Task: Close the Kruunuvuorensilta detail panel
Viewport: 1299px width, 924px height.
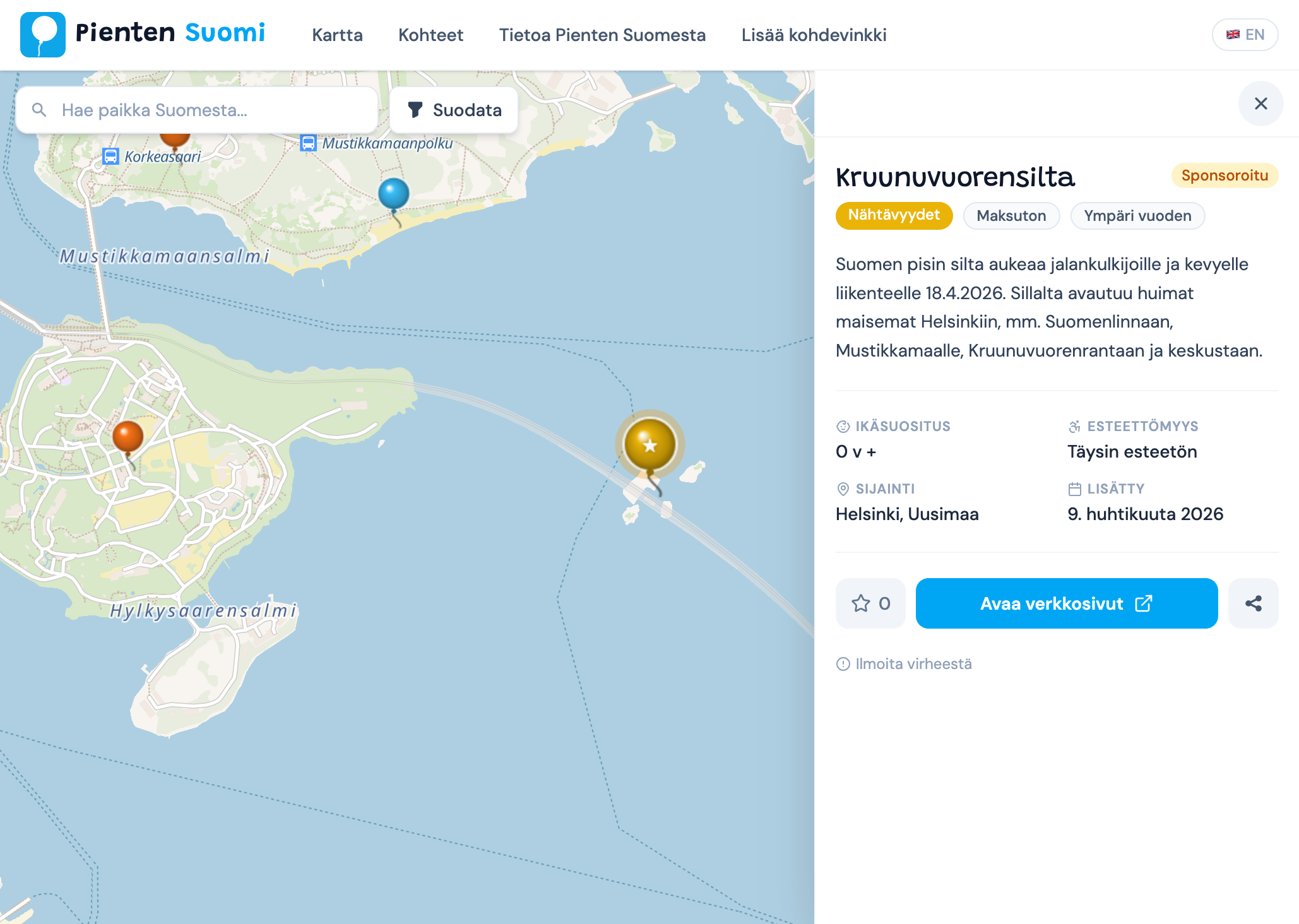Action: [x=1260, y=104]
